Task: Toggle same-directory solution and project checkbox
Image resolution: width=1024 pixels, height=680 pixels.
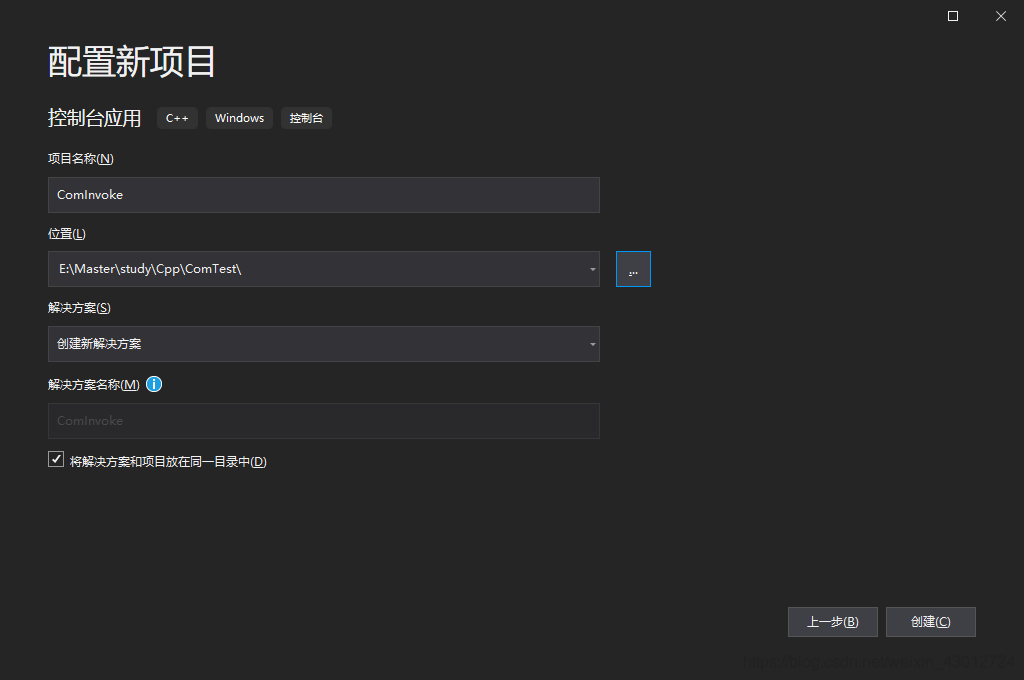Action: (x=56, y=459)
